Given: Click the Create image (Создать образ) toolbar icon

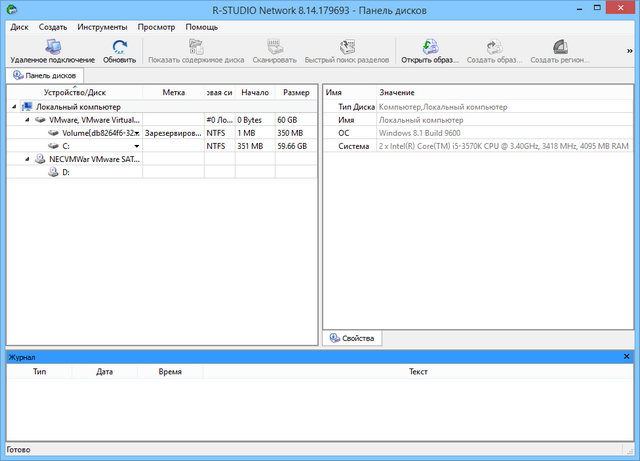Looking at the screenshot, I should tap(492, 47).
